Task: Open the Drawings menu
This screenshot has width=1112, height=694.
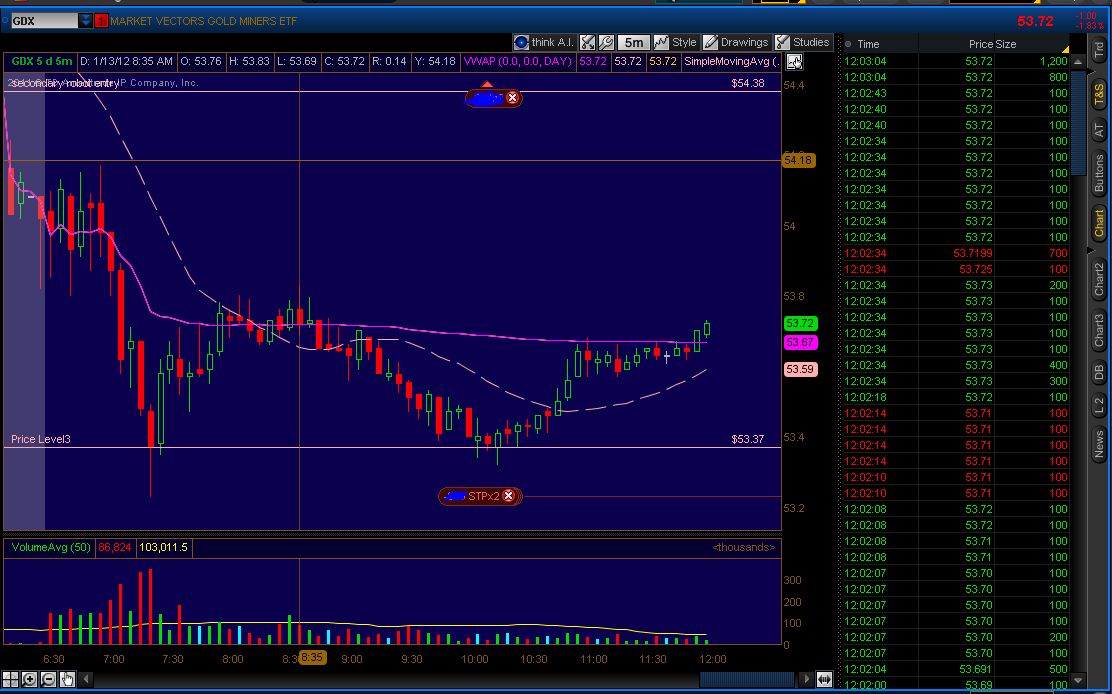Action: pyautogui.click(x=736, y=42)
